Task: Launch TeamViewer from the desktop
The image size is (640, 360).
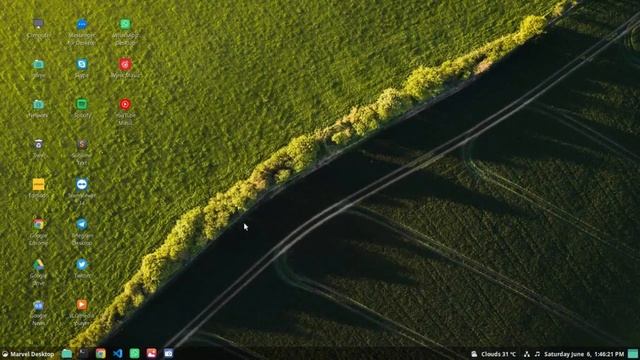Action: (82, 184)
